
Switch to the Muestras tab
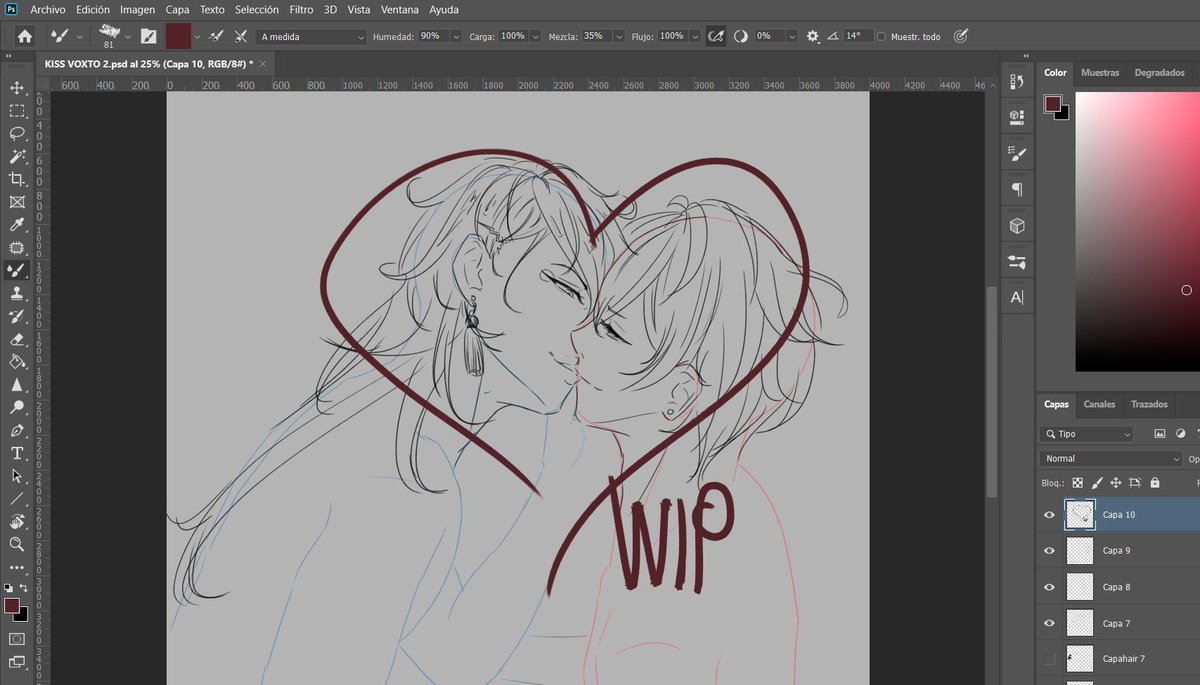1100,73
